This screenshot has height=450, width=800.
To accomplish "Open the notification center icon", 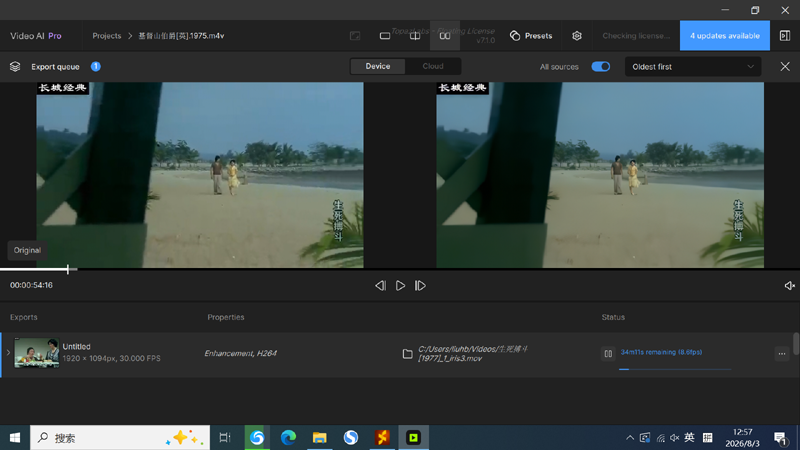I will [x=780, y=438].
